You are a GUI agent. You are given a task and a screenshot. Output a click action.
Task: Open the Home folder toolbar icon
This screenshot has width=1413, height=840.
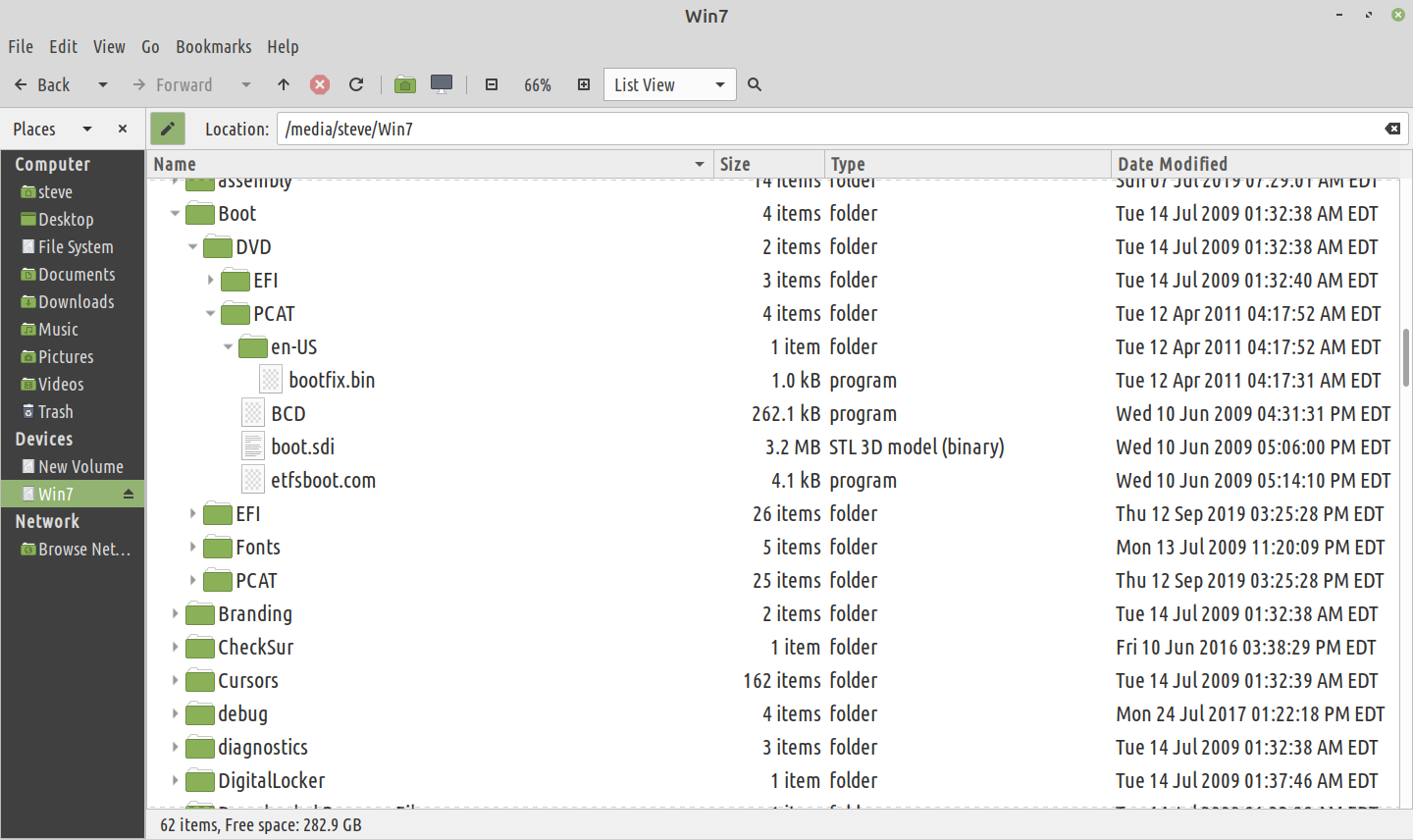(405, 85)
